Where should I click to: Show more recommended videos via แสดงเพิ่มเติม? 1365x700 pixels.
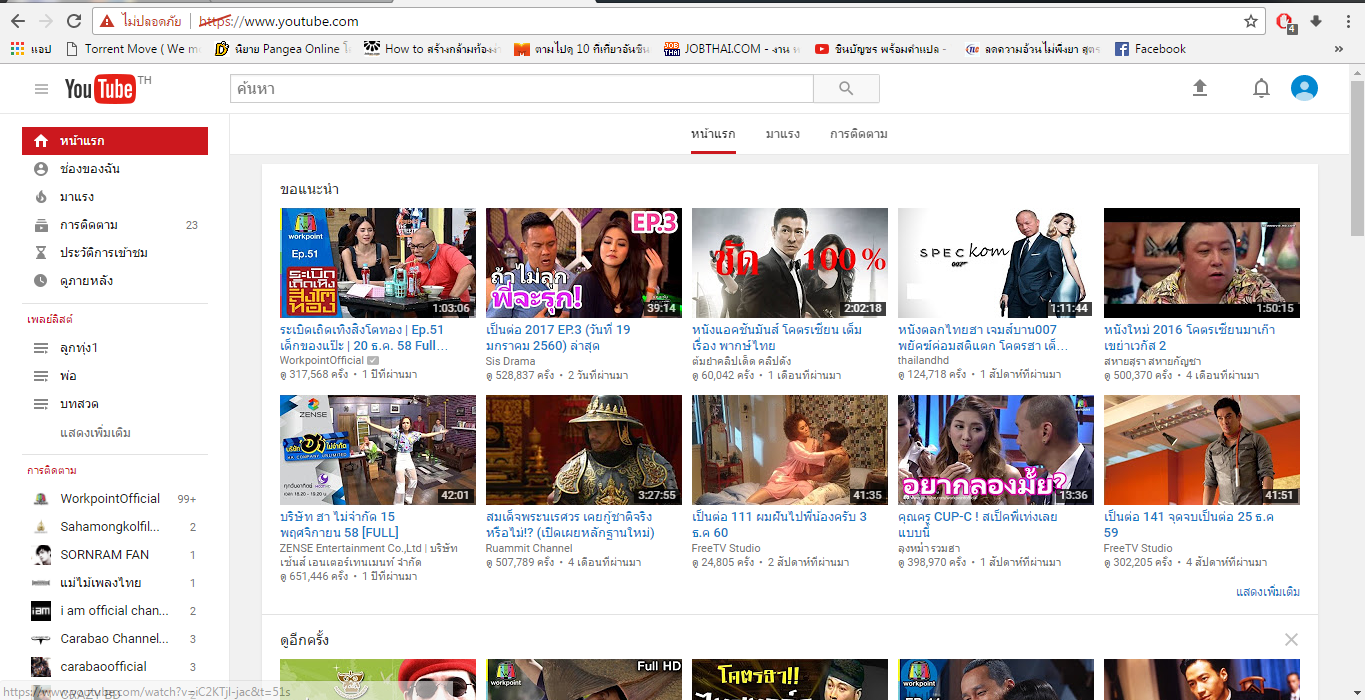pos(1267,592)
